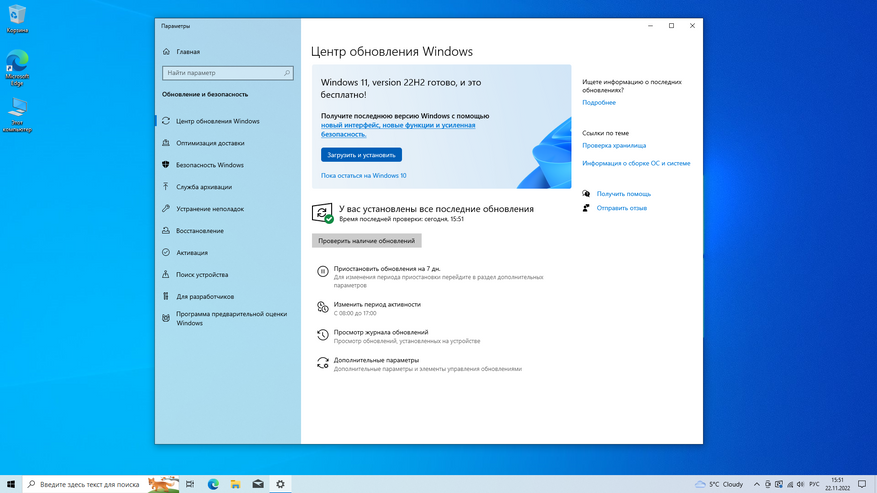The image size is (877, 493).
Task: Click the pause updates icon
Action: point(323,271)
